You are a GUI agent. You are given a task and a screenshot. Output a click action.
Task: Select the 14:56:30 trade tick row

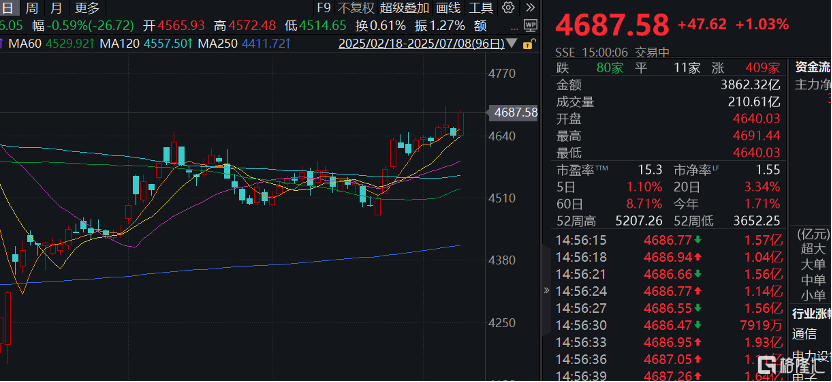[669, 325]
